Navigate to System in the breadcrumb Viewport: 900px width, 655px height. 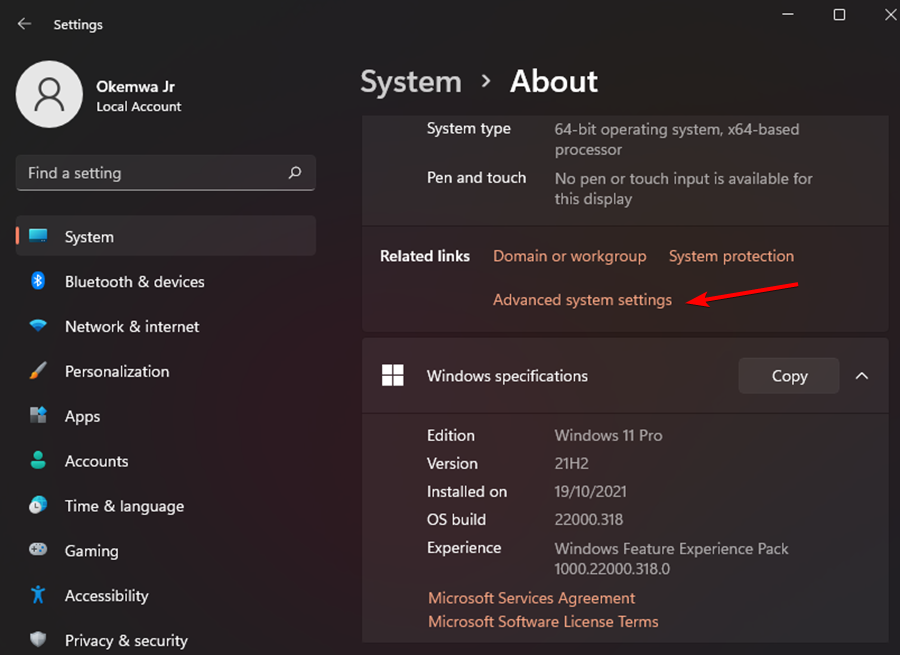tap(410, 82)
